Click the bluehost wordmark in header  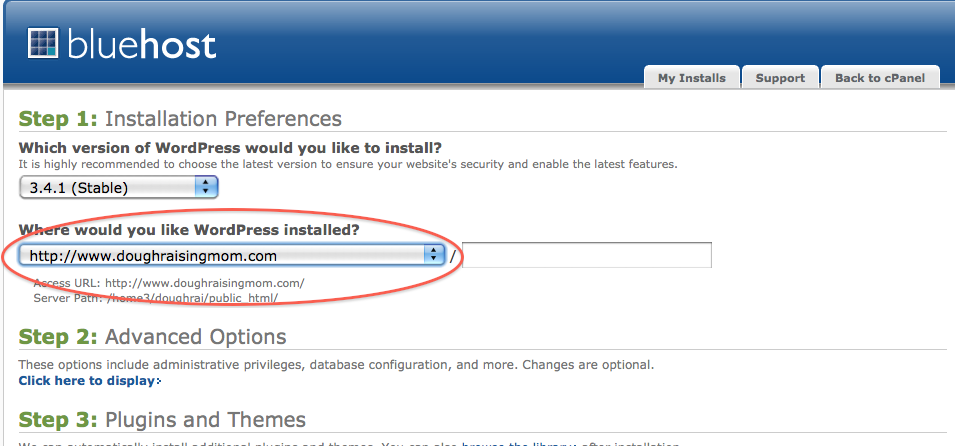click(141, 45)
